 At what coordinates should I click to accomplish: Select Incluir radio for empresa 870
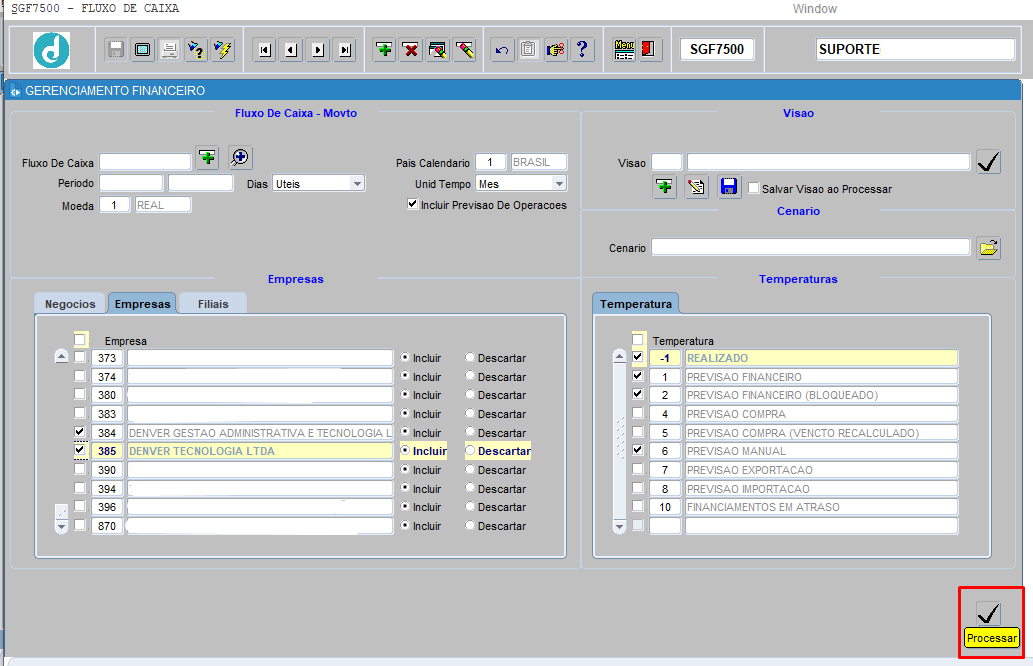[405, 526]
